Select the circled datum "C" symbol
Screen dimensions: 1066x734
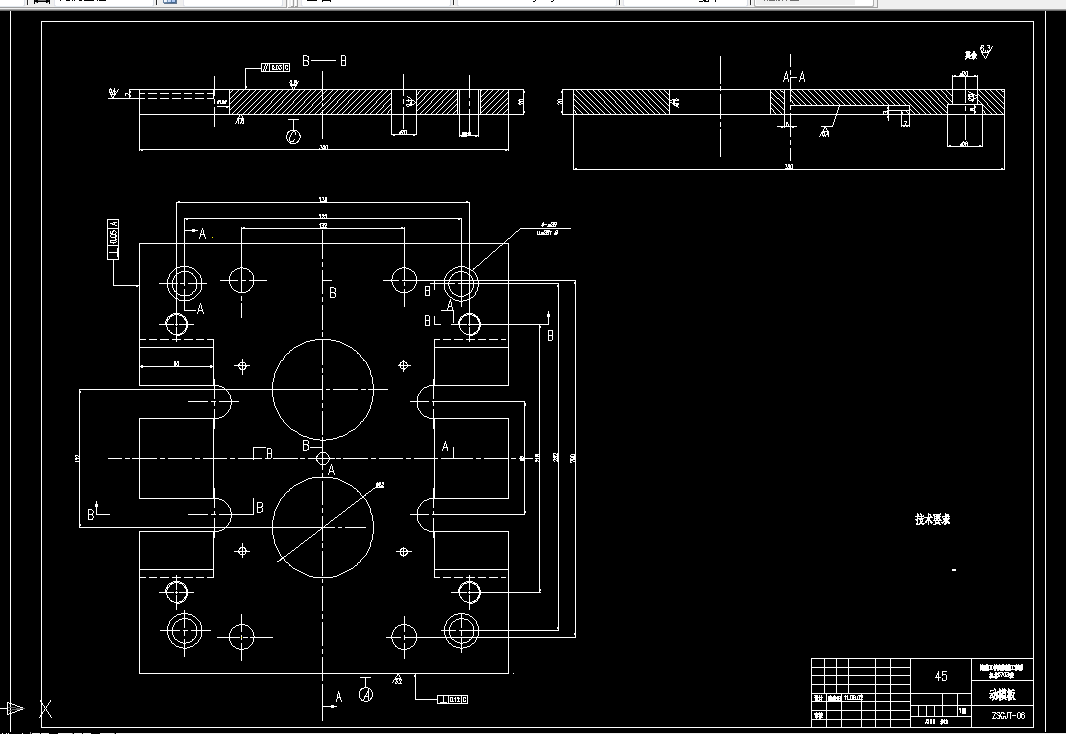click(x=293, y=137)
